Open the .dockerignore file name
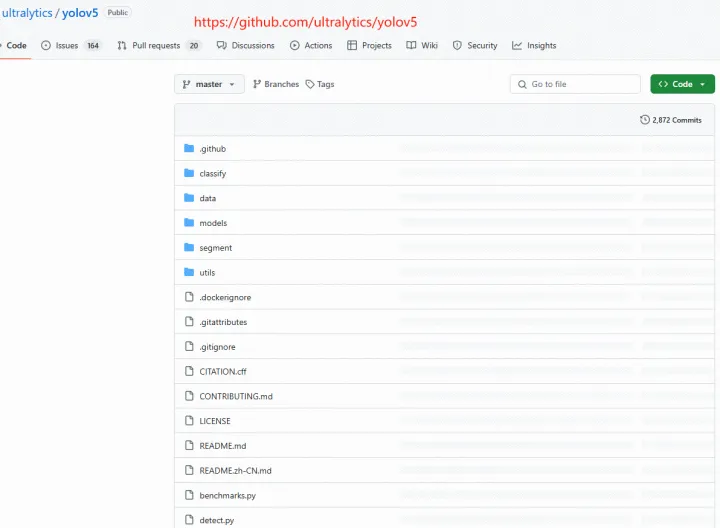This screenshot has height=528, width=721. (225, 298)
